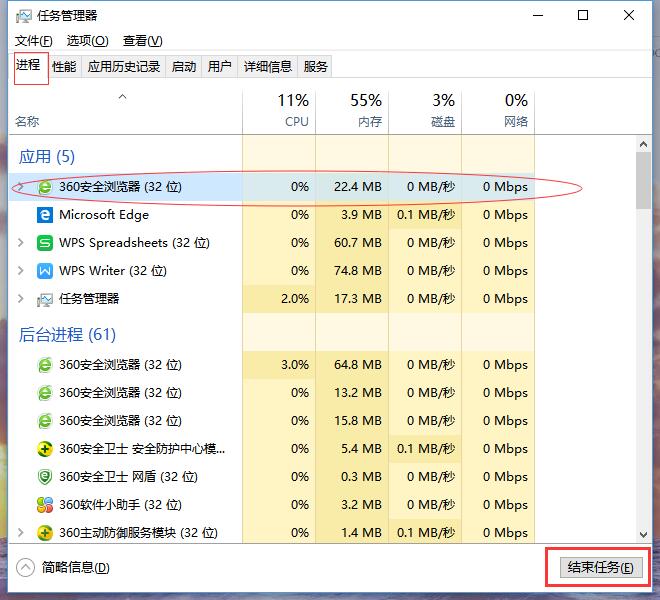The height and width of the screenshot is (600, 660).
Task: Sort by the 网络 column header
Action: pyautogui.click(x=498, y=112)
